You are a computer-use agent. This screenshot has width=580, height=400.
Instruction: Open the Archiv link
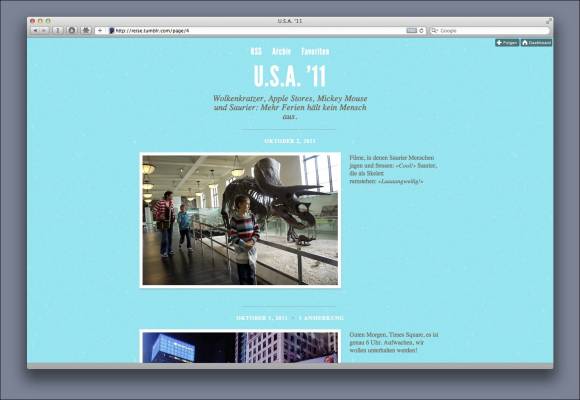tap(281, 51)
